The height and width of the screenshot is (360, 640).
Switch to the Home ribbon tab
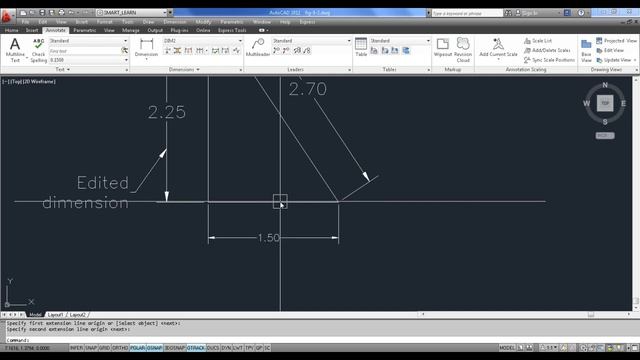(x=11, y=30)
